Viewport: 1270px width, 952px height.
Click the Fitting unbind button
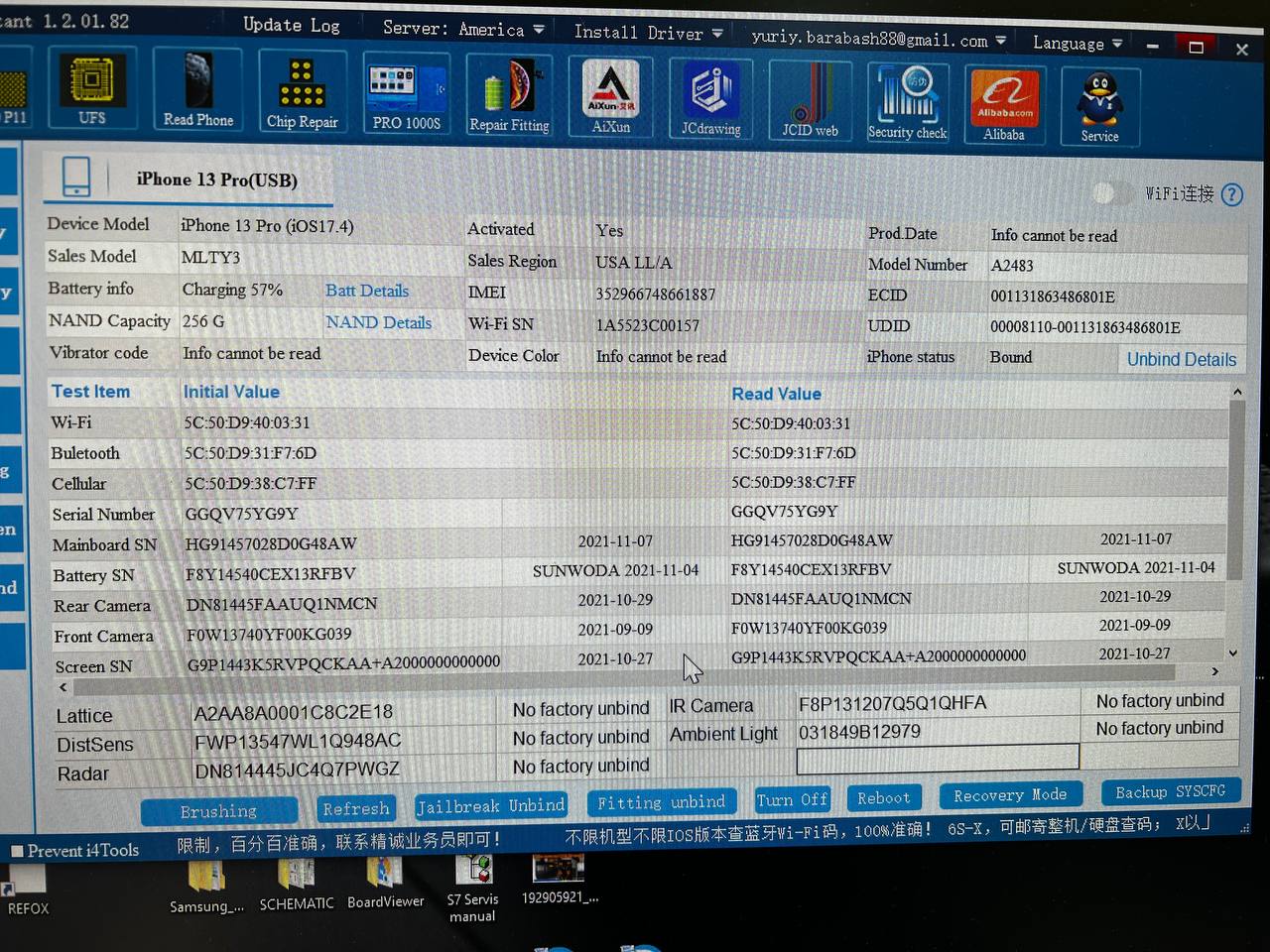click(661, 802)
